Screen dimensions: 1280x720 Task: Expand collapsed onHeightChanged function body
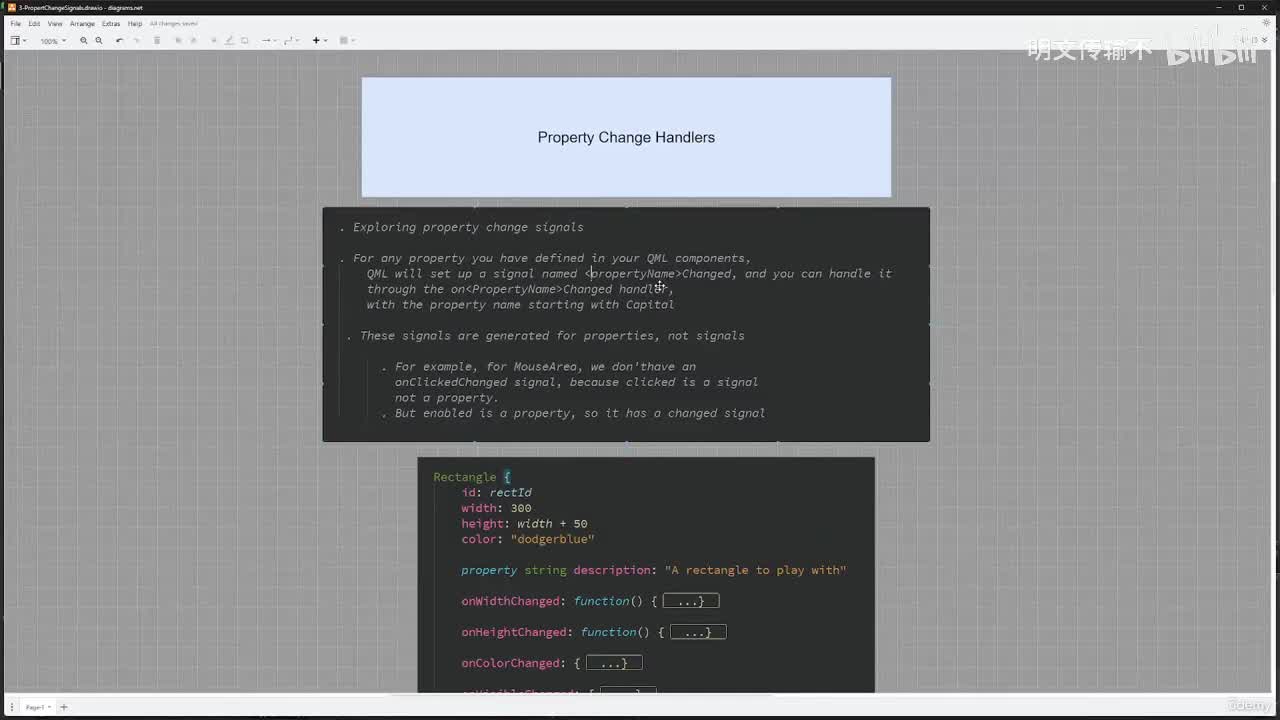698,632
